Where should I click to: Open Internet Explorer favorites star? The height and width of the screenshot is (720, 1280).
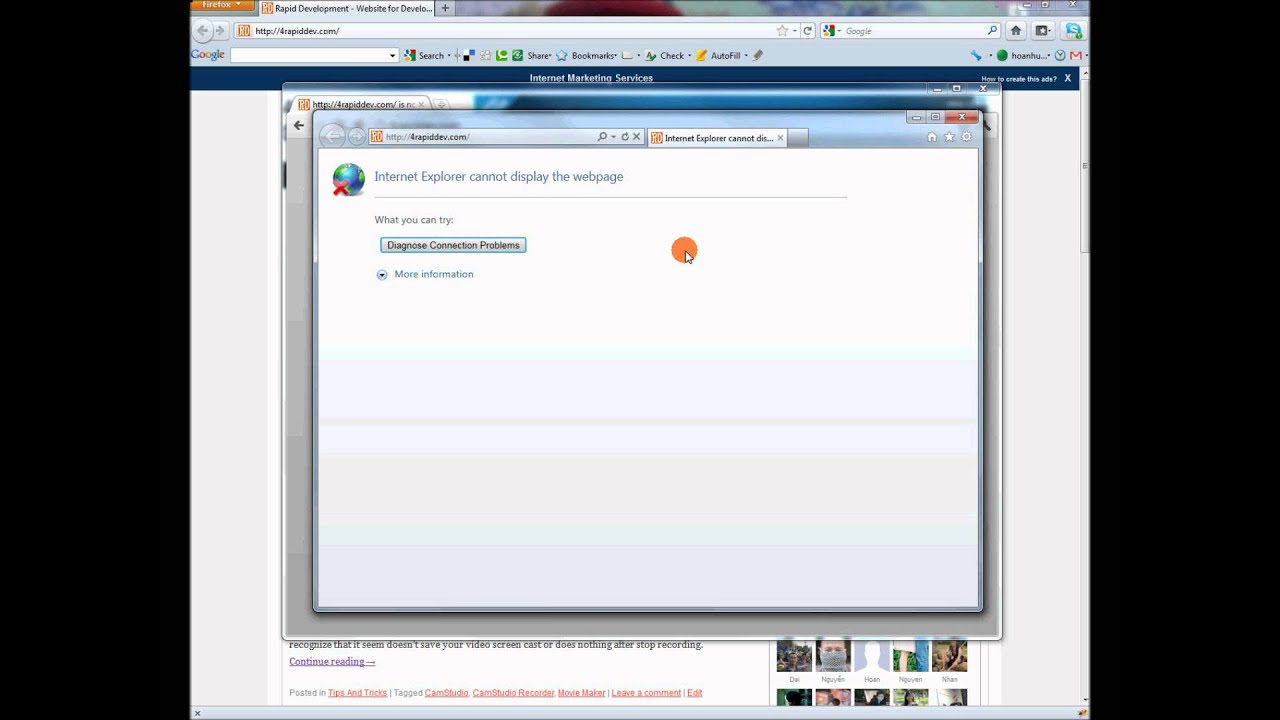(x=949, y=137)
